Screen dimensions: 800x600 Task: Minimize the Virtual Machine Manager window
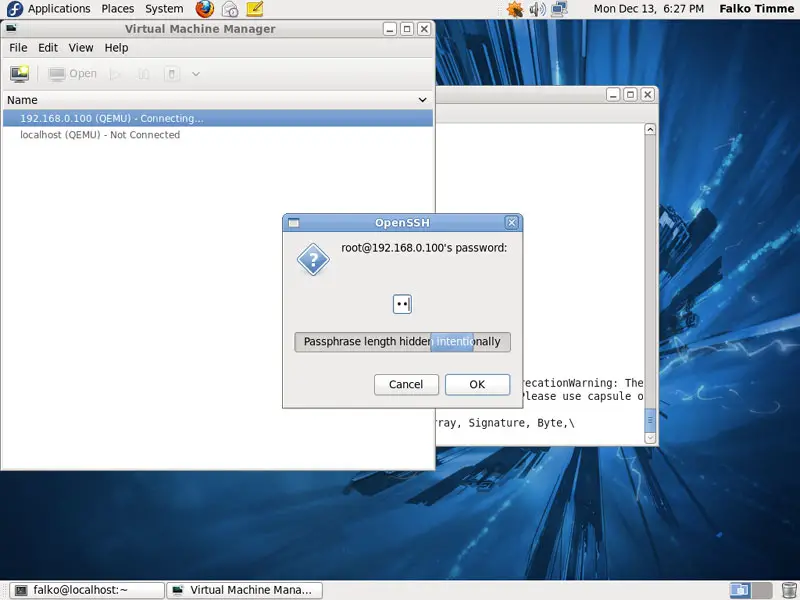pyautogui.click(x=390, y=29)
